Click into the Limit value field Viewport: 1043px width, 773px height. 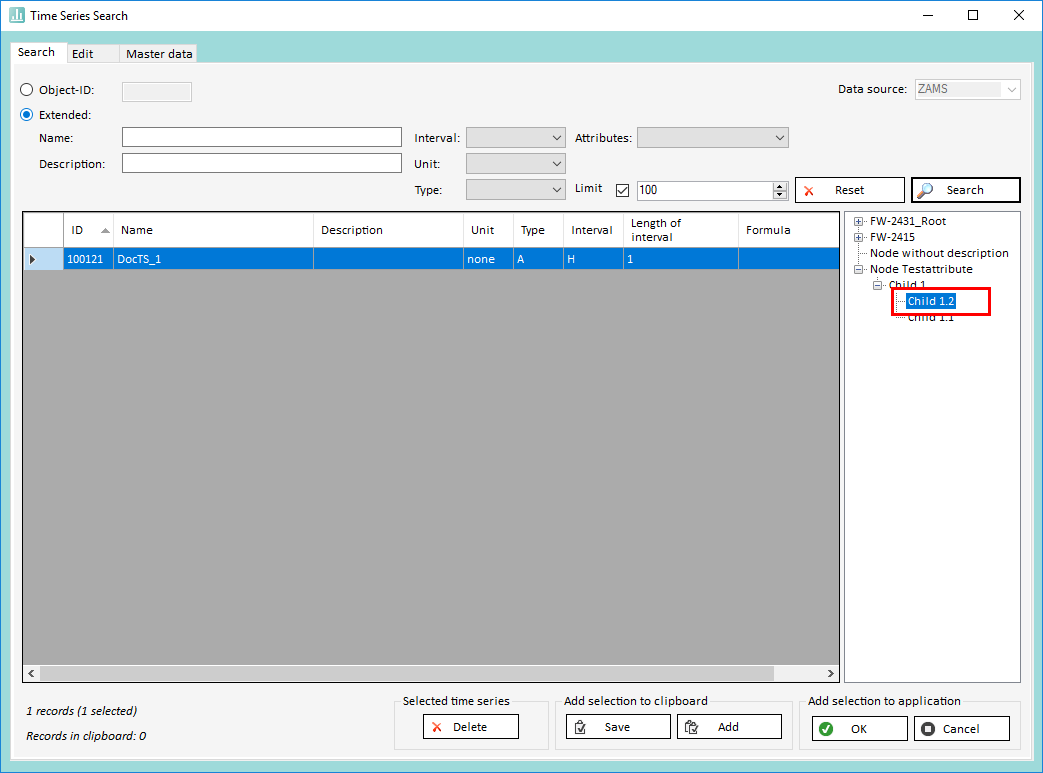[705, 190]
